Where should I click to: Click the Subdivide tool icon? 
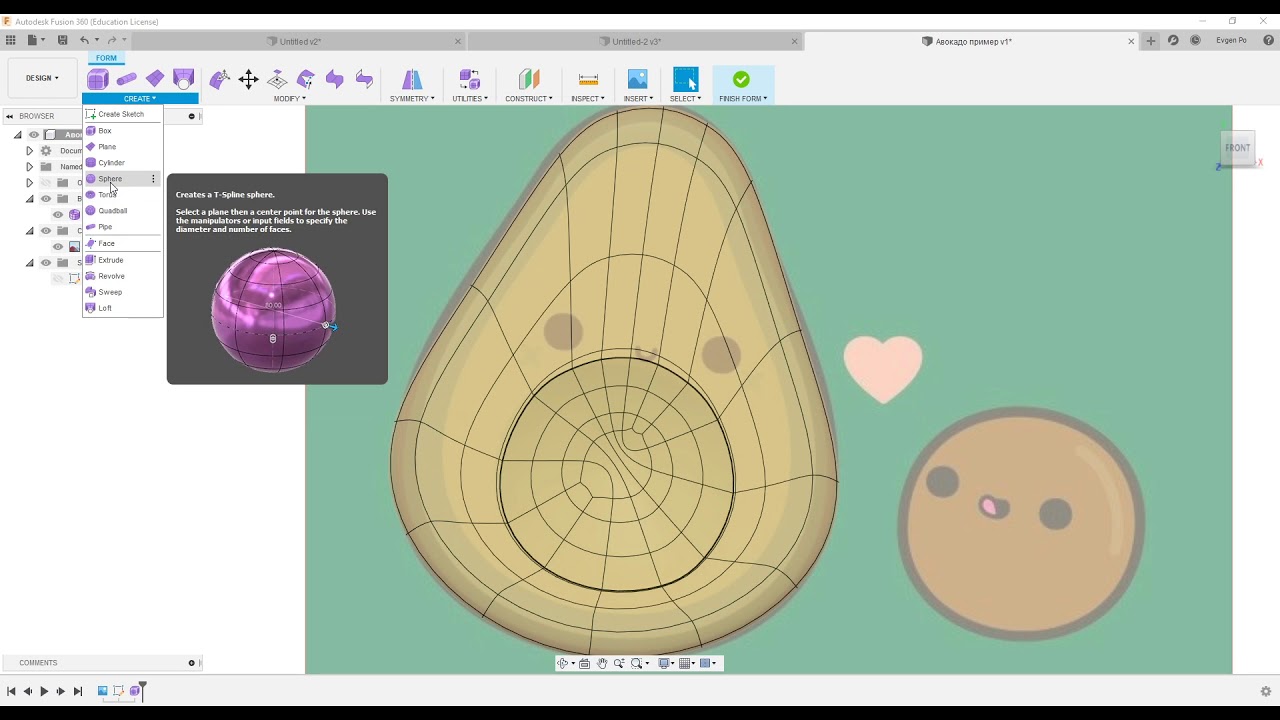306,79
